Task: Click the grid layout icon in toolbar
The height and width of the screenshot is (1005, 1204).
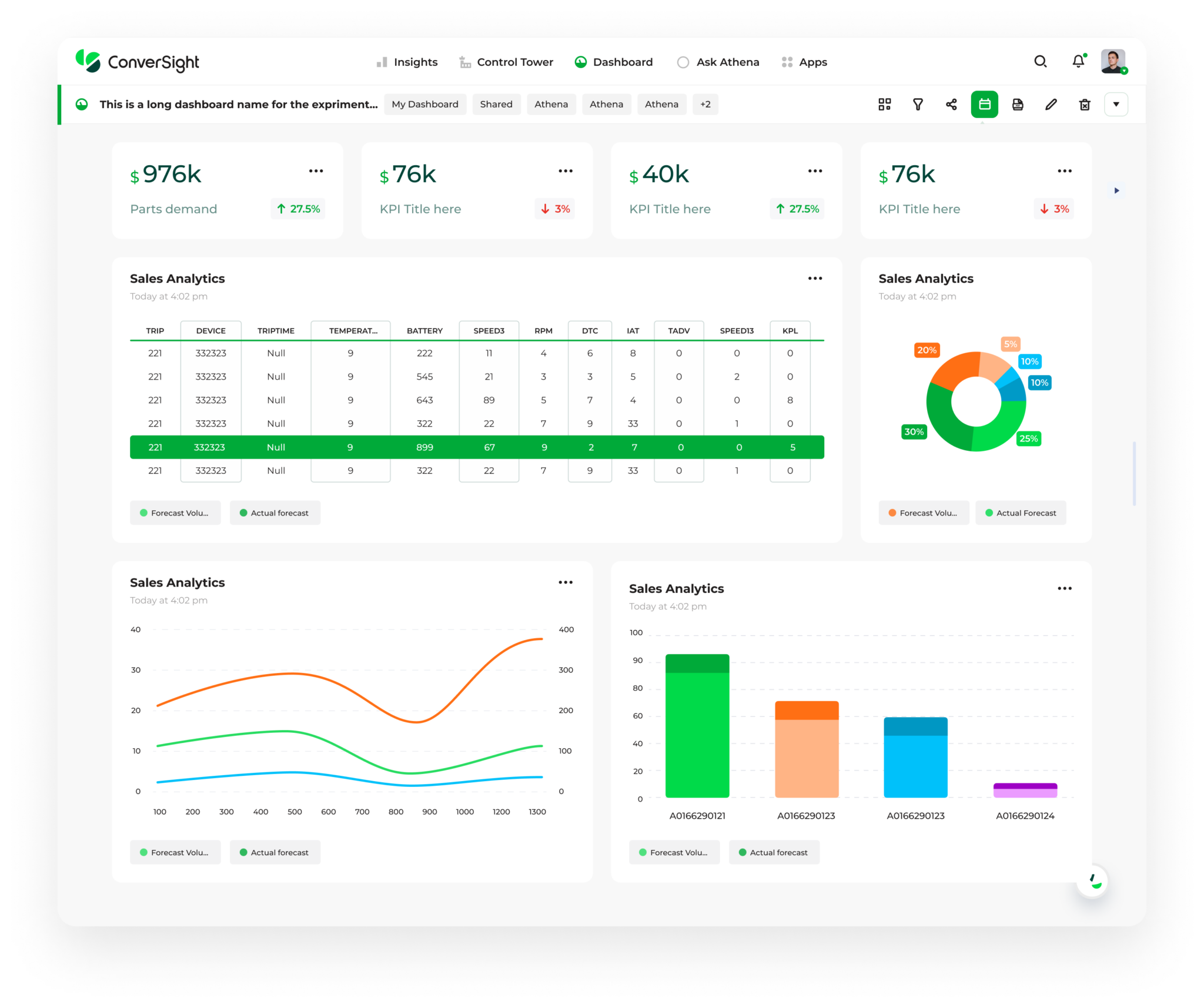Action: click(x=884, y=105)
